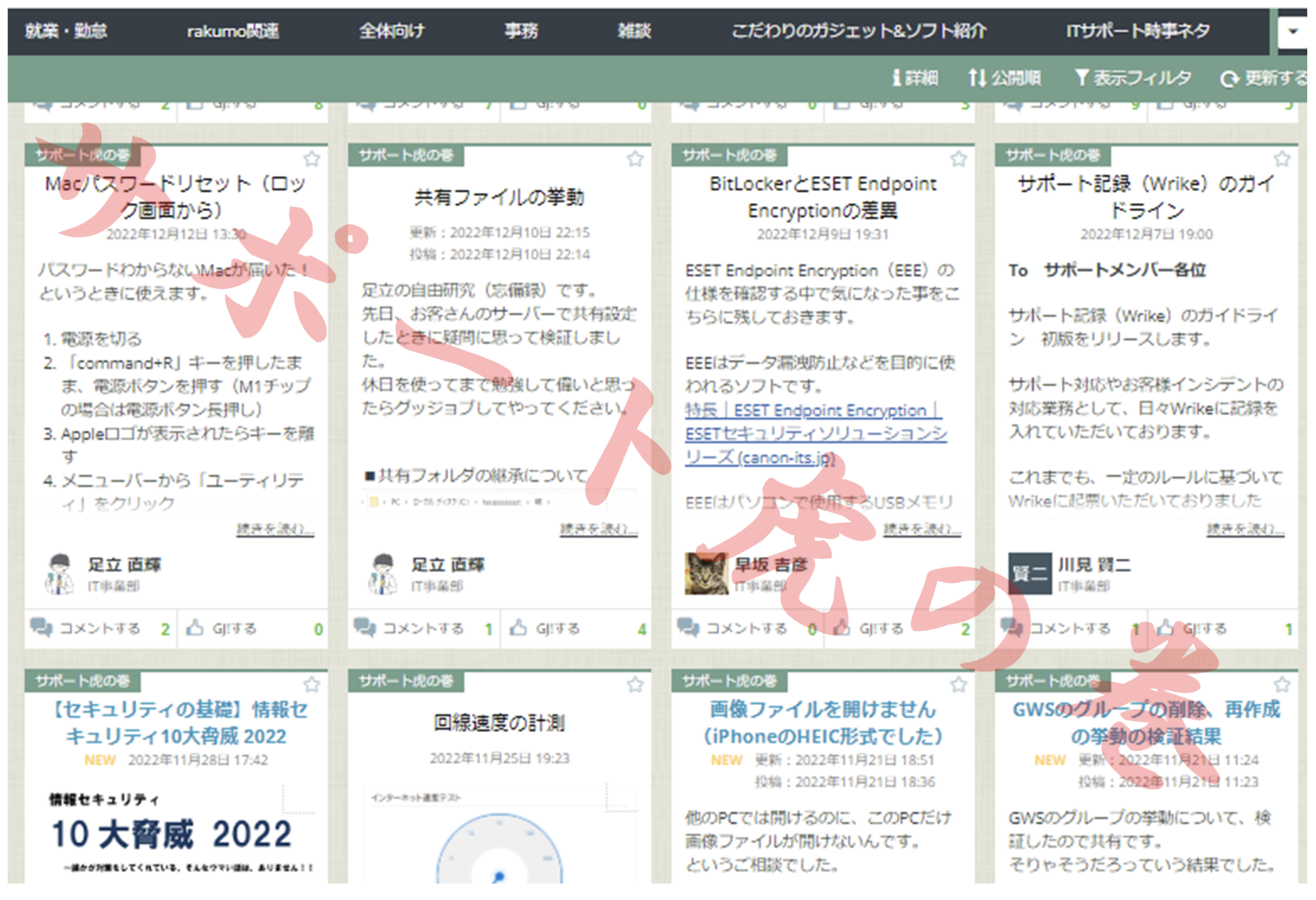Click 早坂 吉彦 cat avatar
Screen dimensions: 1316x900
(706, 573)
